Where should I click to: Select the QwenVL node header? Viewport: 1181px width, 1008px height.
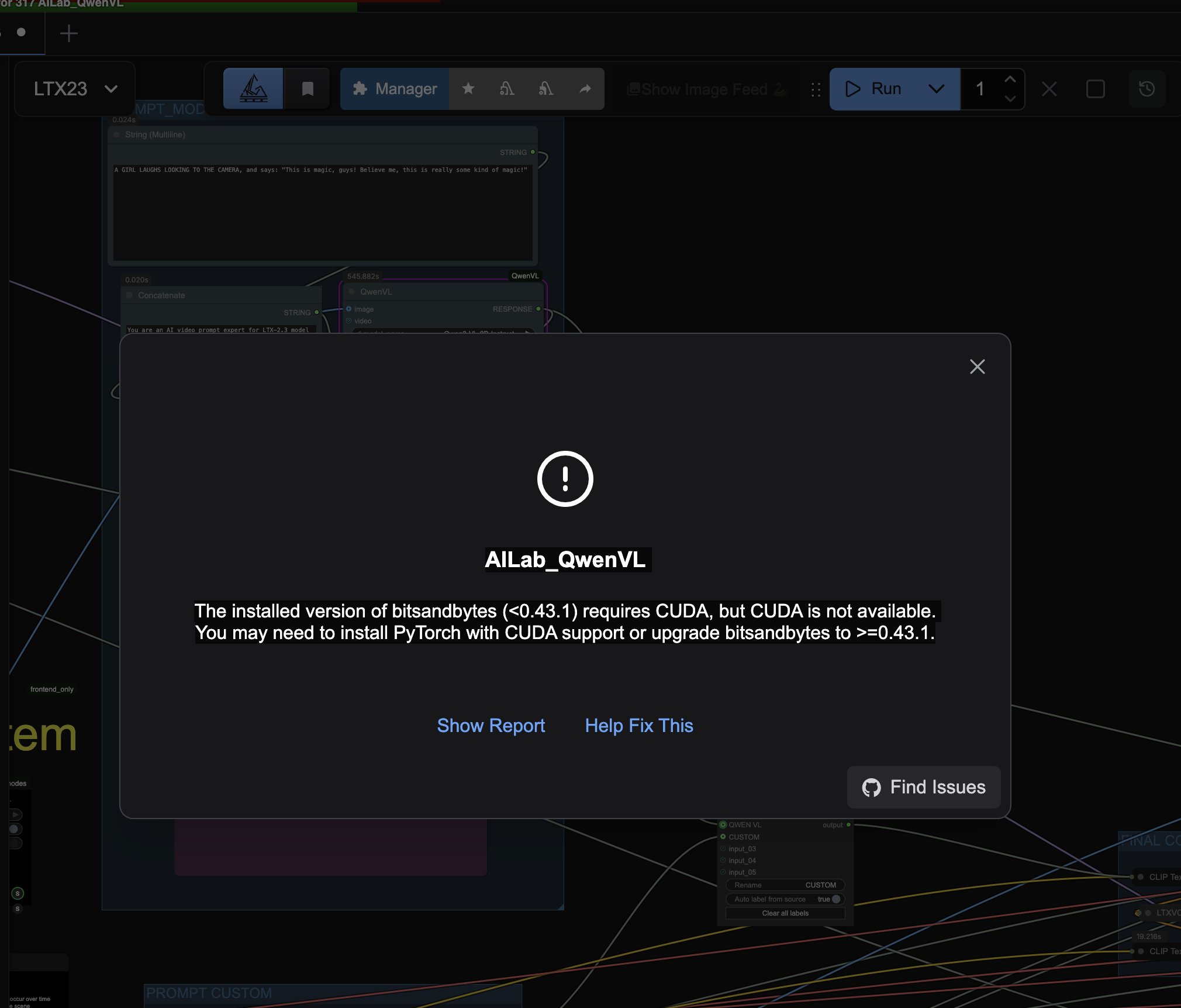click(443, 292)
